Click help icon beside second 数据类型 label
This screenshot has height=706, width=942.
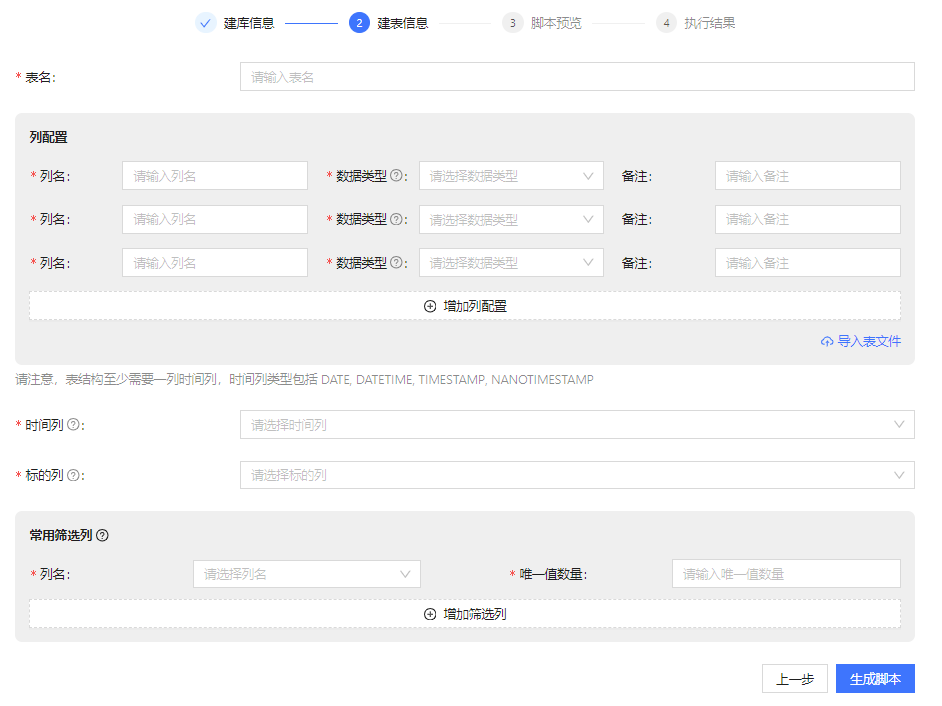[x=396, y=220]
